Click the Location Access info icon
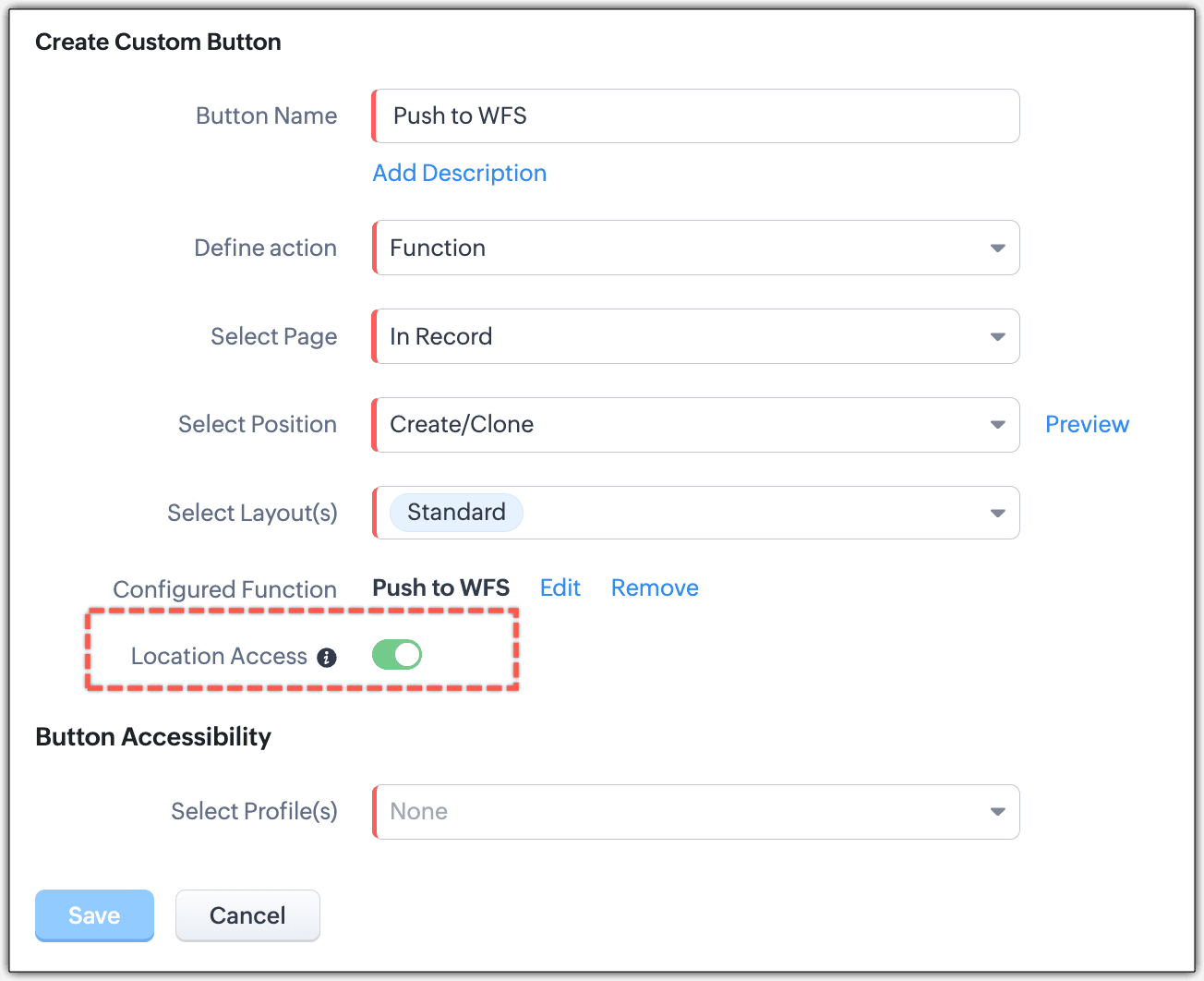The image size is (1204, 981). (327, 658)
